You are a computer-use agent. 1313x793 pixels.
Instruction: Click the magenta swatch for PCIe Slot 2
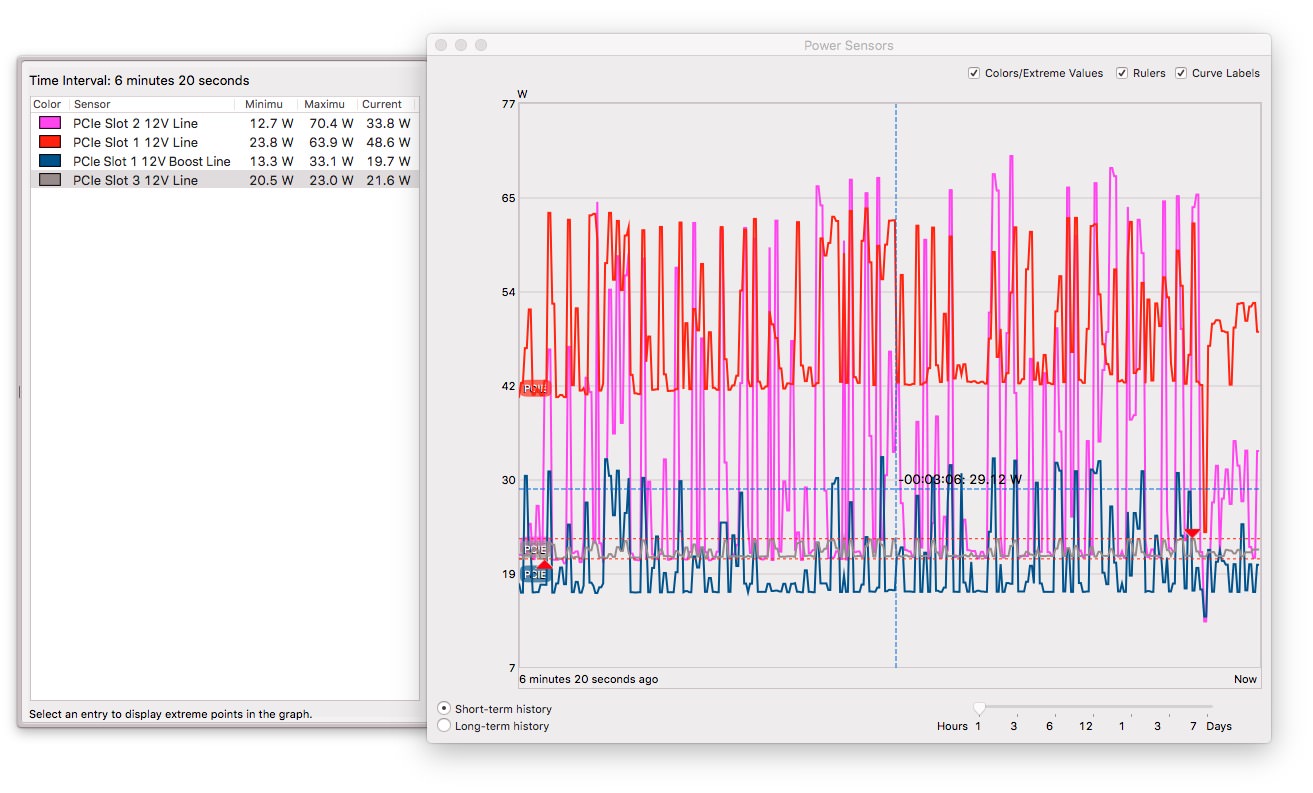(x=49, y=123)
